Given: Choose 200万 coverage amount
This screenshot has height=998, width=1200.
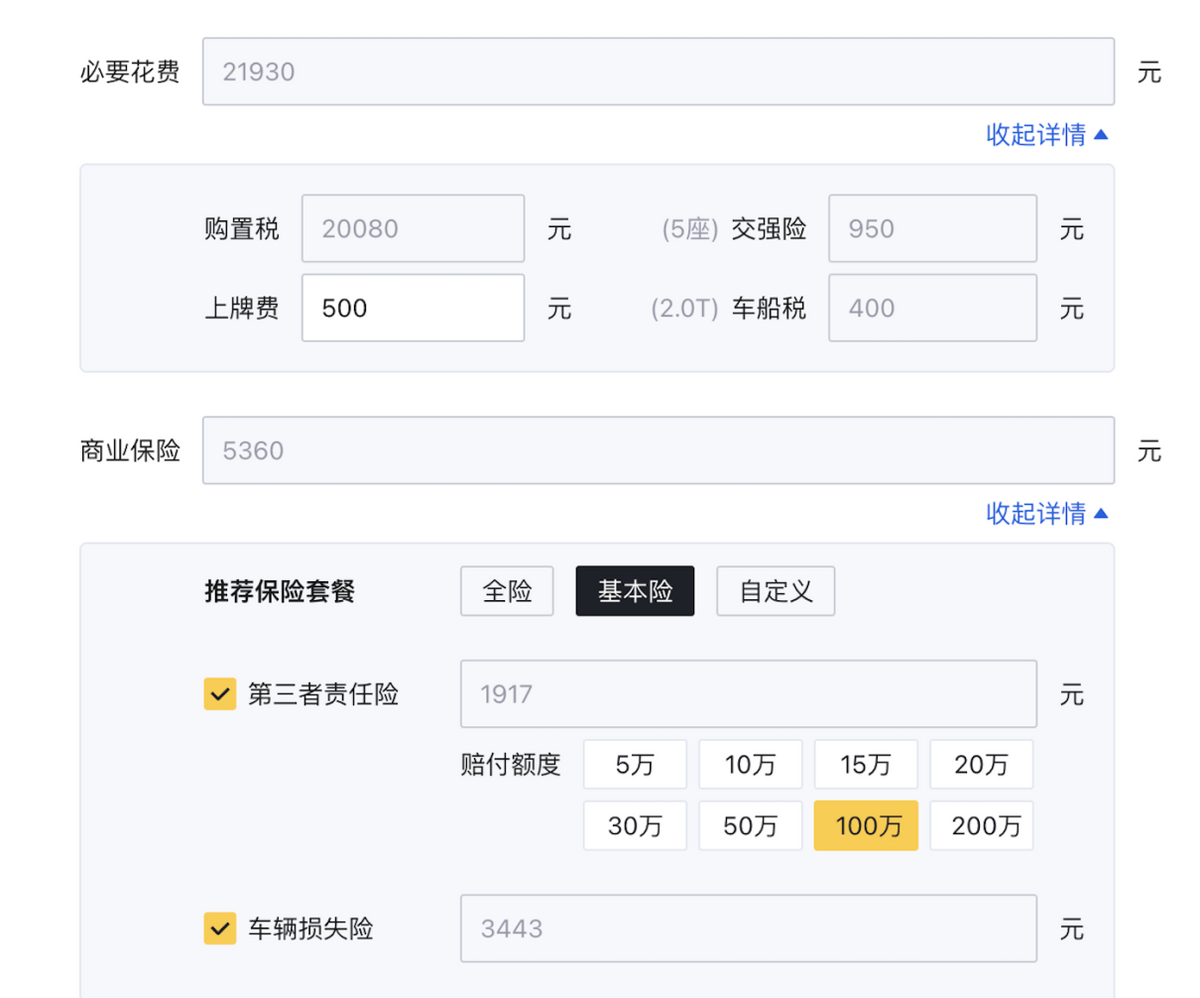Looking at the screenshot, I should [981, 826].
